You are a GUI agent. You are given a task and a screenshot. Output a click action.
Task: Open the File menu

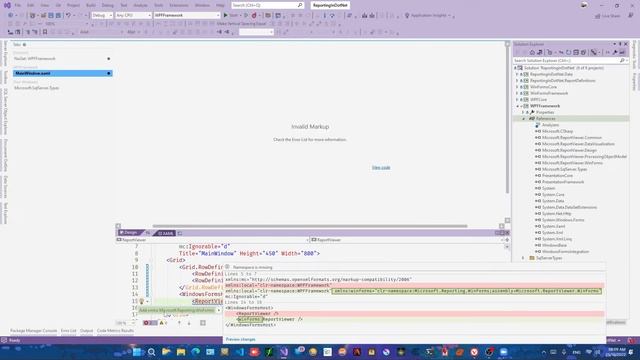(18, 5)
